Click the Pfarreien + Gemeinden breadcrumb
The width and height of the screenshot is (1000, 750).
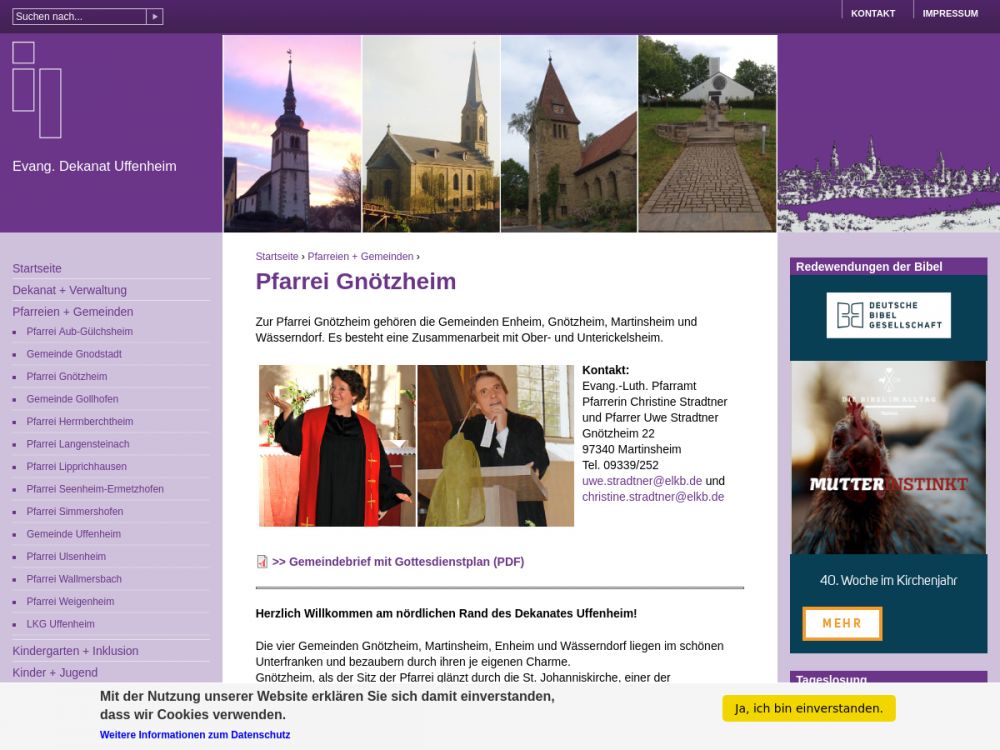[360, 257]
